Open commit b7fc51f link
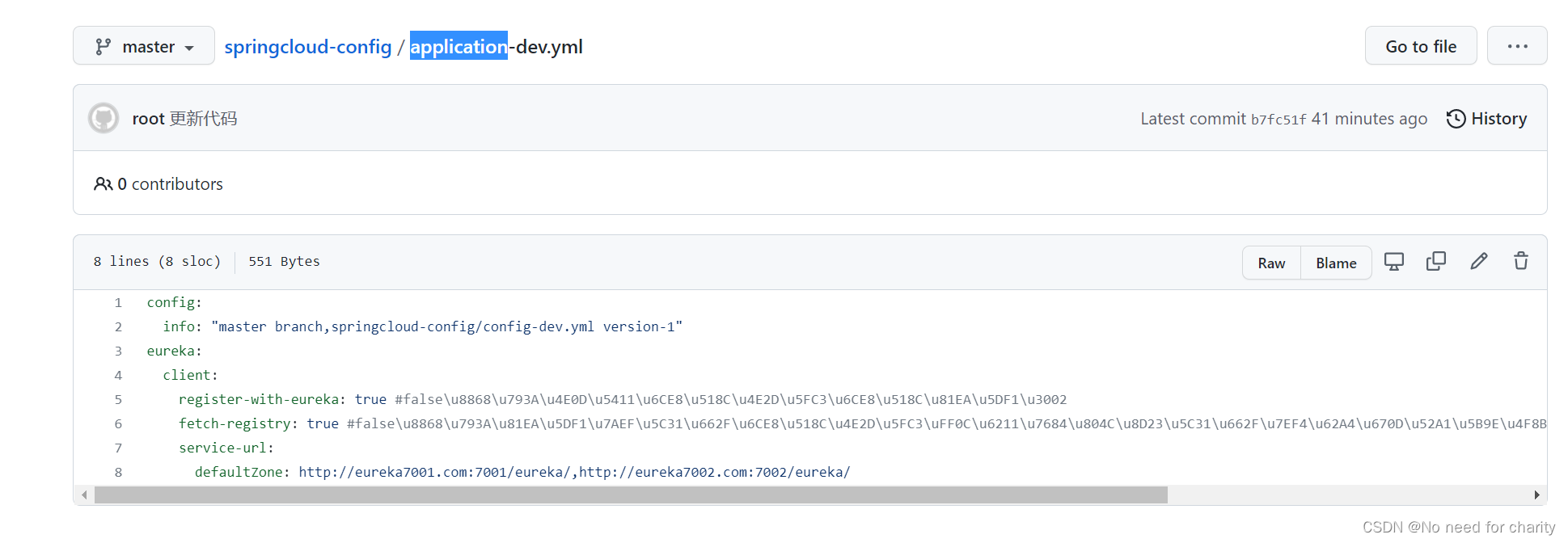1568x543 pixels. (1278, 120)
